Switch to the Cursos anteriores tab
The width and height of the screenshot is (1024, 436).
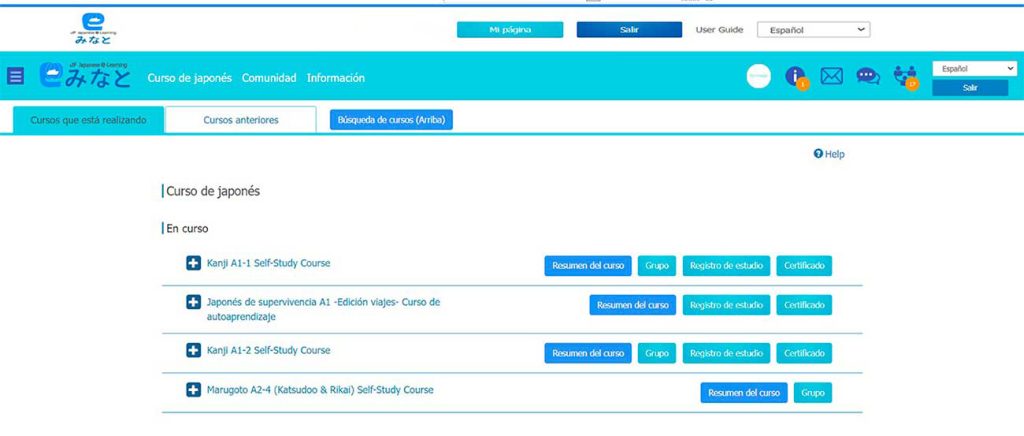click(x=240, y=120)
